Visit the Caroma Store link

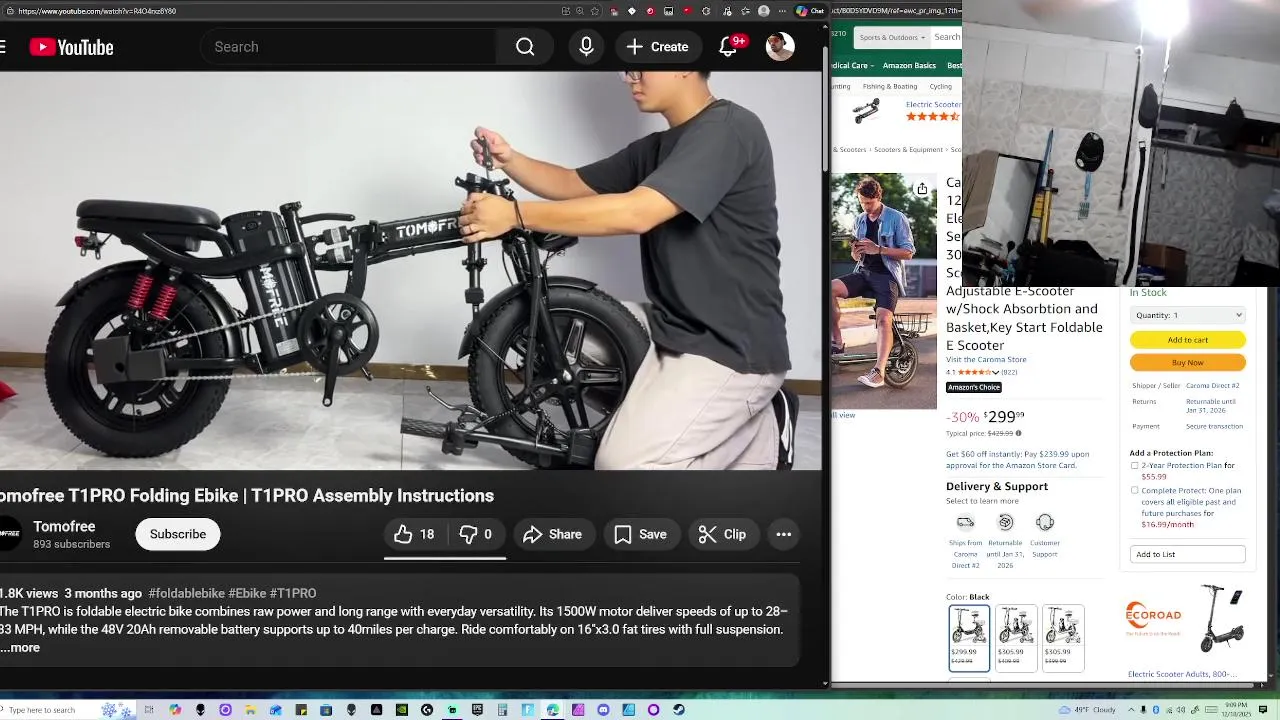[x=986, y=360]
